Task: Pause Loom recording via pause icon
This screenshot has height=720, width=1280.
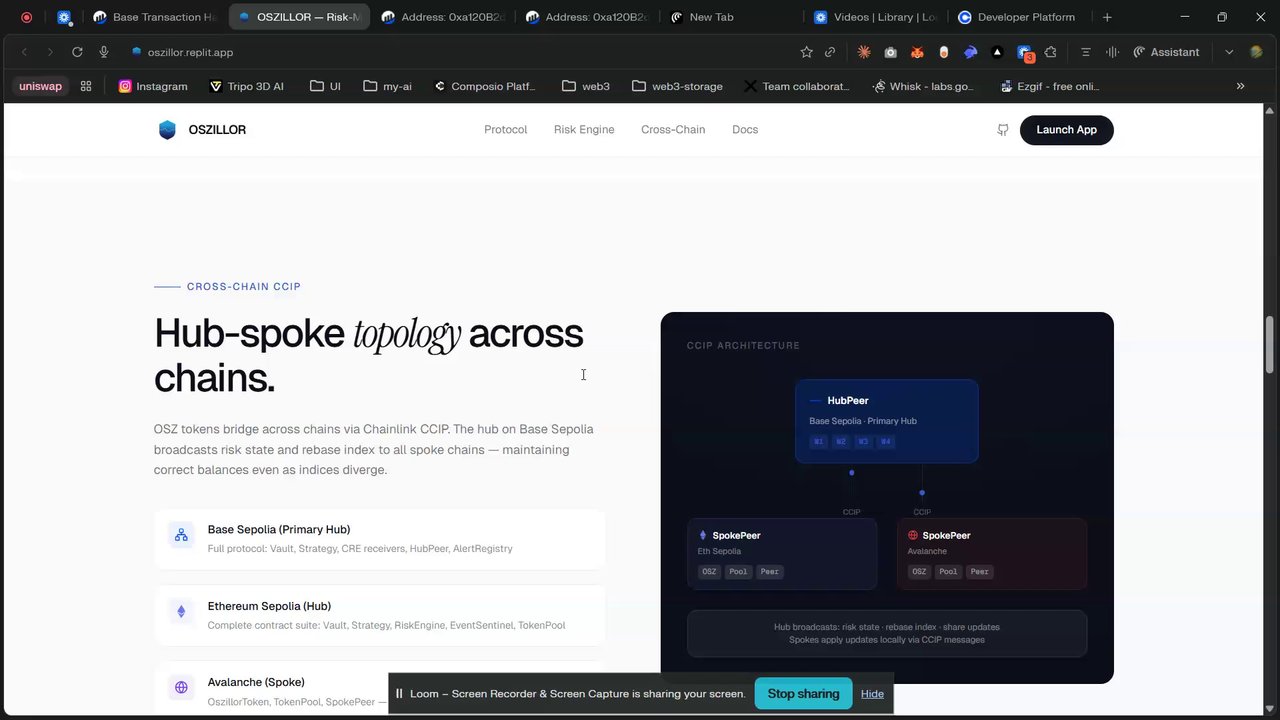Action: 399,694
